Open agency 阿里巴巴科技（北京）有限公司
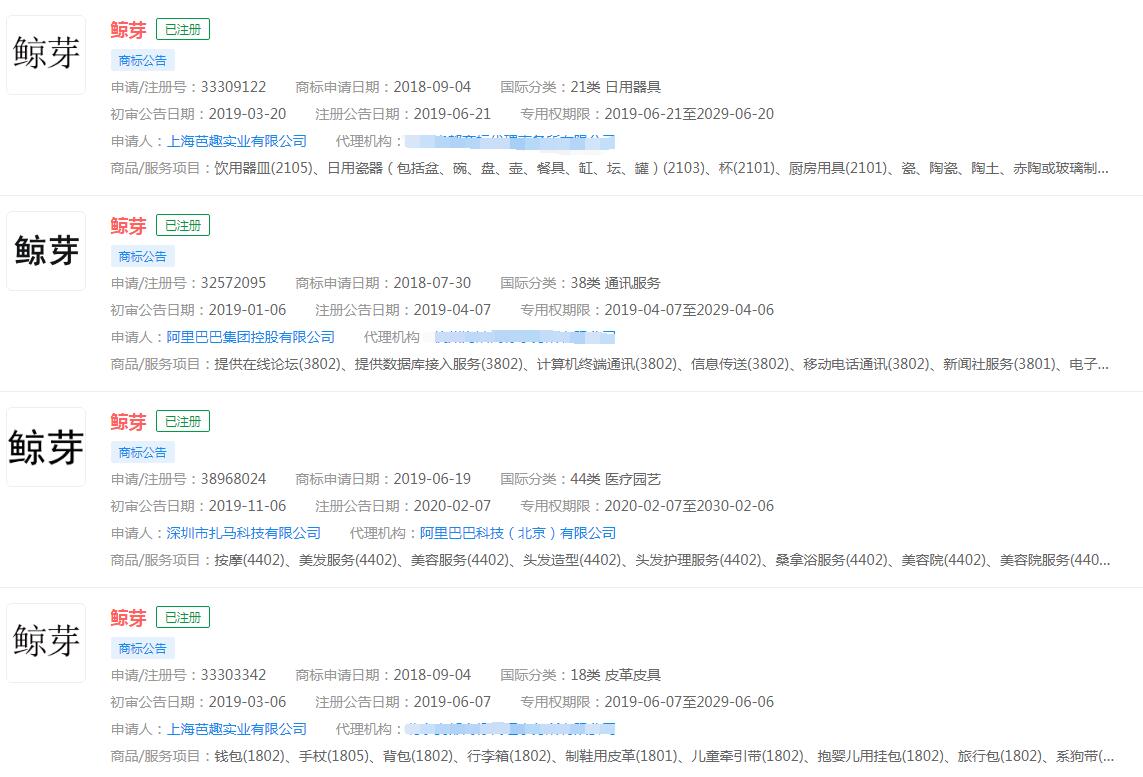1143x777 pixels. [518, 533]
